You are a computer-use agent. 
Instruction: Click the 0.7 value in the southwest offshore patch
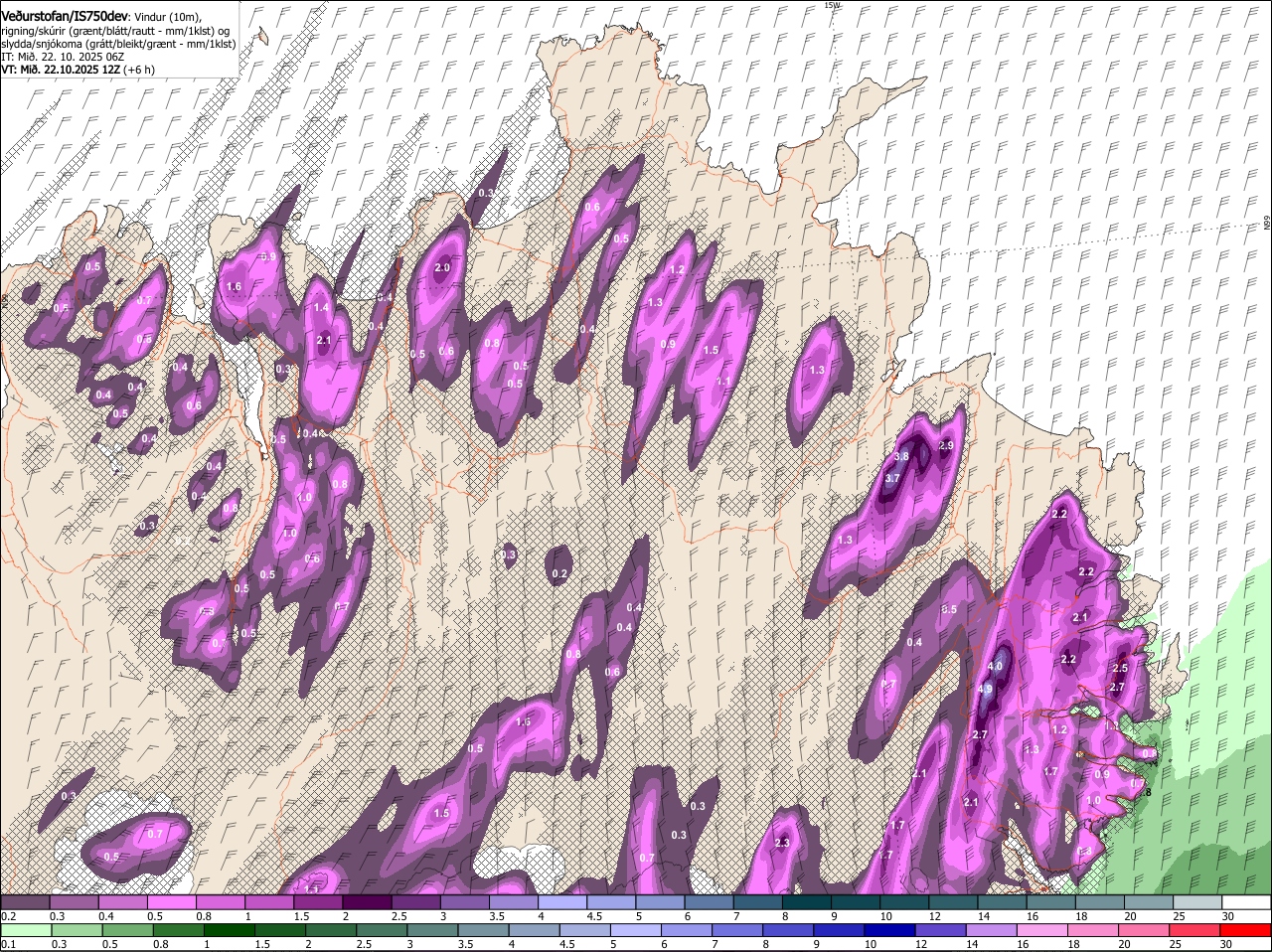coord(155,834)
